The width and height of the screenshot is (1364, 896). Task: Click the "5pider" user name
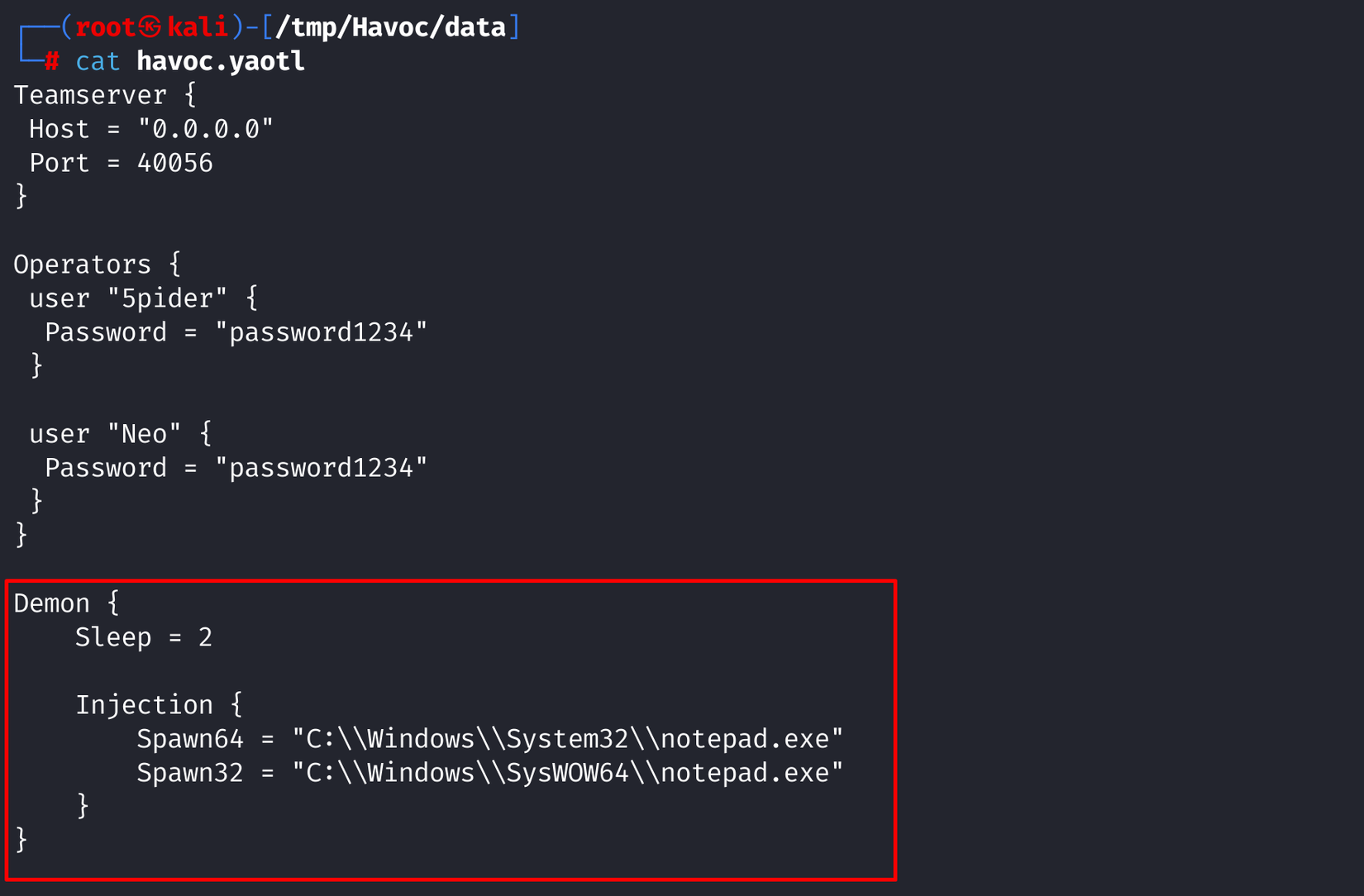click(x=167, y=298)
